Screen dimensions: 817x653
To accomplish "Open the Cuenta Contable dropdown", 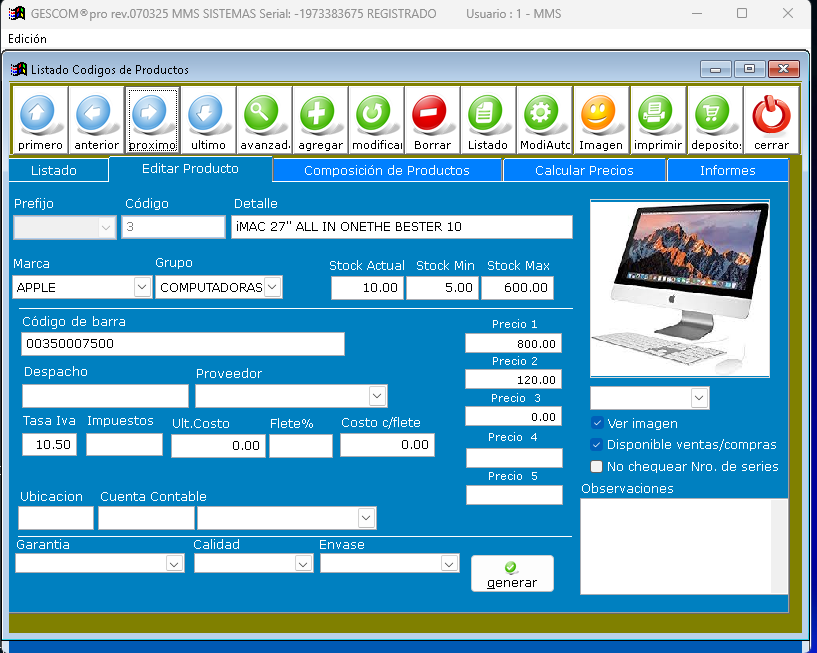I will point(366,518).
